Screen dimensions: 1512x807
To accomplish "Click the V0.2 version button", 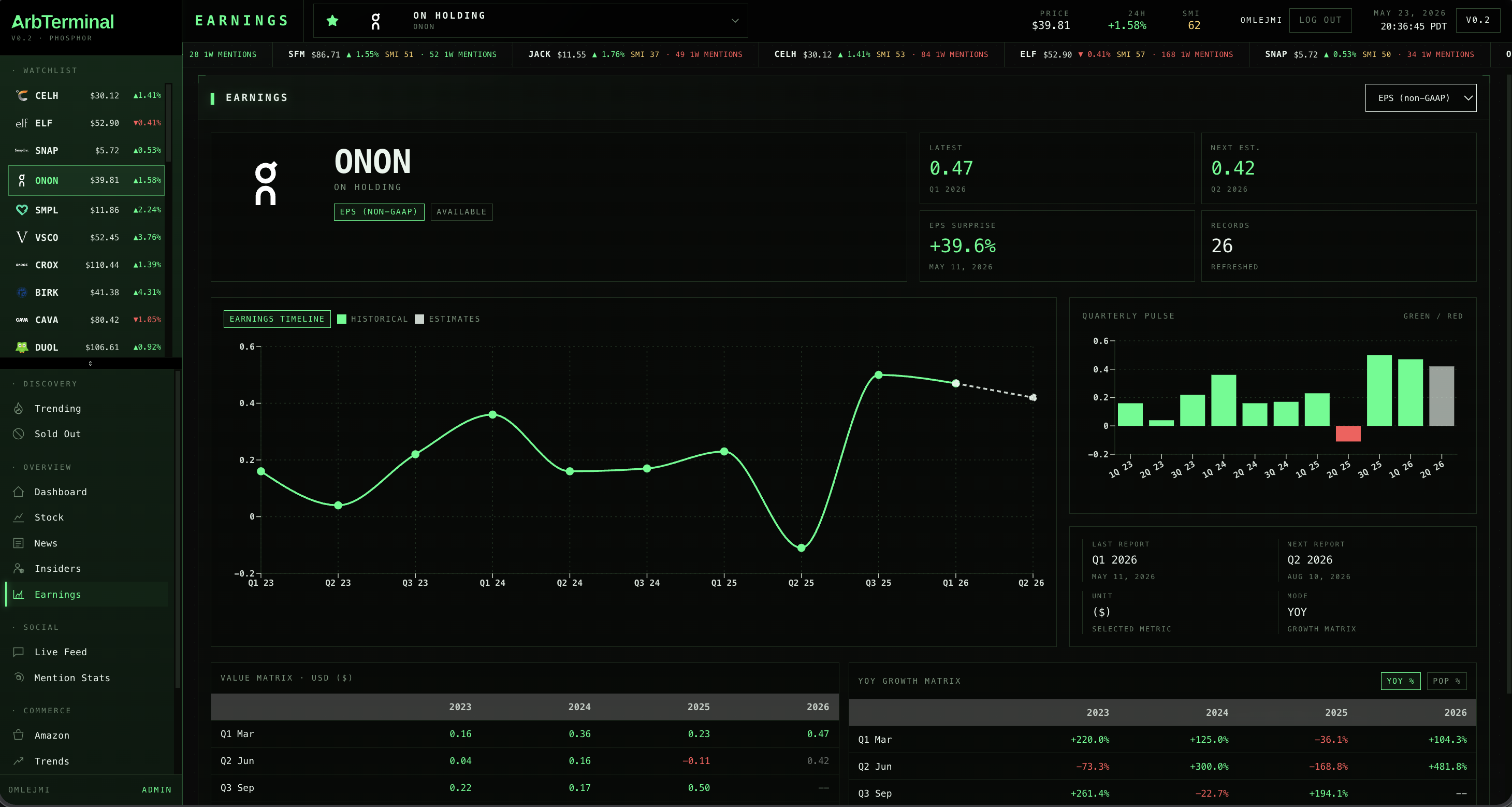I will coord(1477,20).
